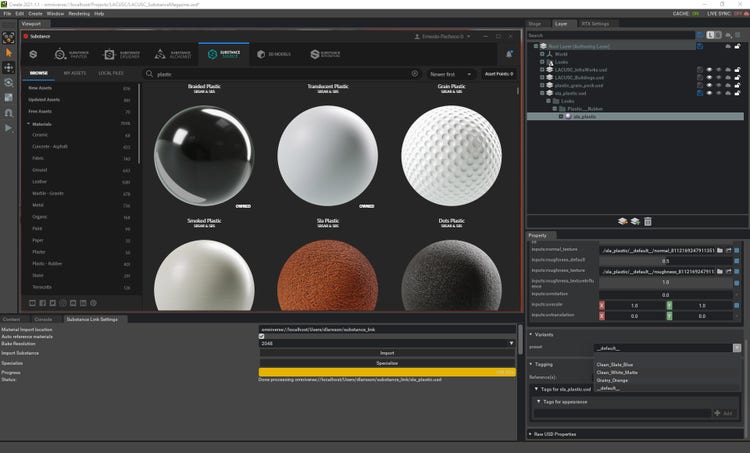750x453 pixels.
Task: Select the arrow selection tool in left toolbar
Action: pyautogui.click(x=9, y=51)
